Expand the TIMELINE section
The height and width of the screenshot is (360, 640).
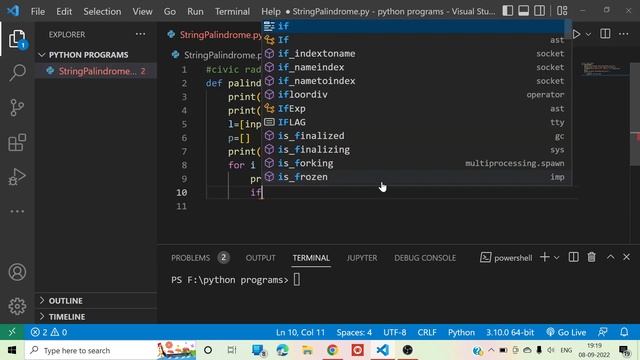96,317
